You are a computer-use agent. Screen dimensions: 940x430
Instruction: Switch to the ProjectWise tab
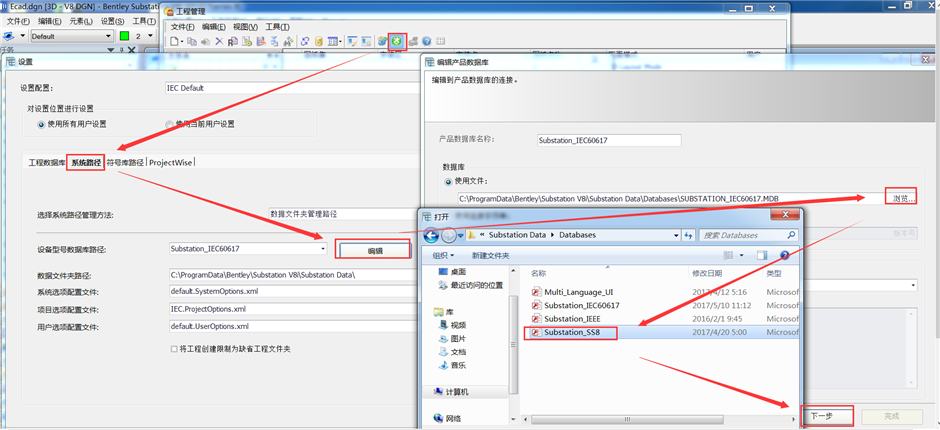coord(171,163)
